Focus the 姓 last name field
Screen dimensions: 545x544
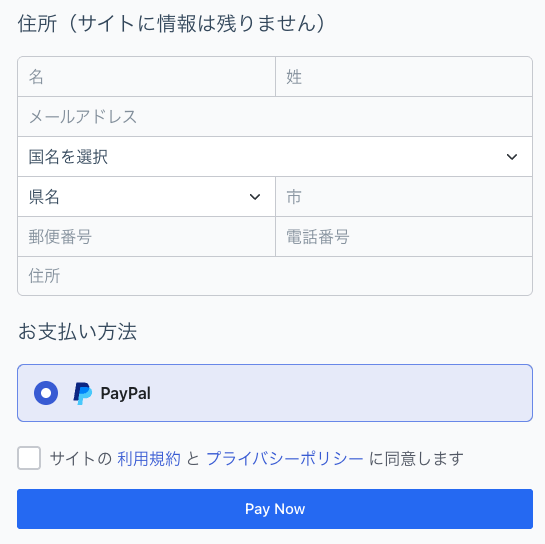[x=404, y=77]
